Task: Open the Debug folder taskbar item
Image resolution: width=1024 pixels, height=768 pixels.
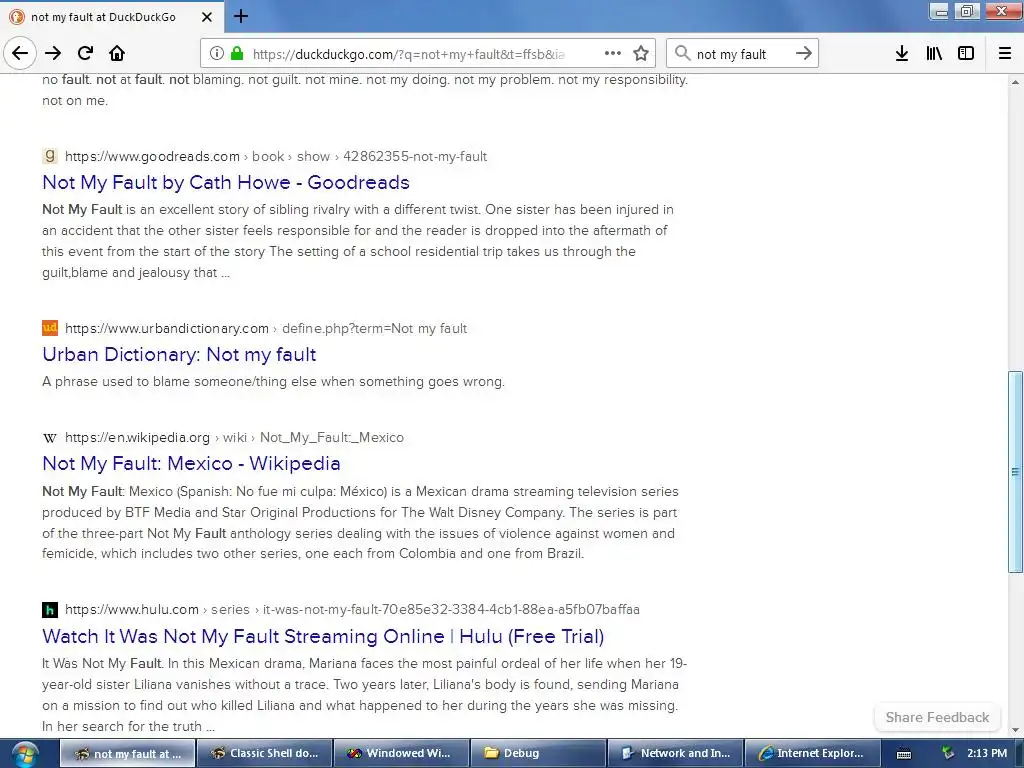Action: pyautogui.click(x=538, y=753)
